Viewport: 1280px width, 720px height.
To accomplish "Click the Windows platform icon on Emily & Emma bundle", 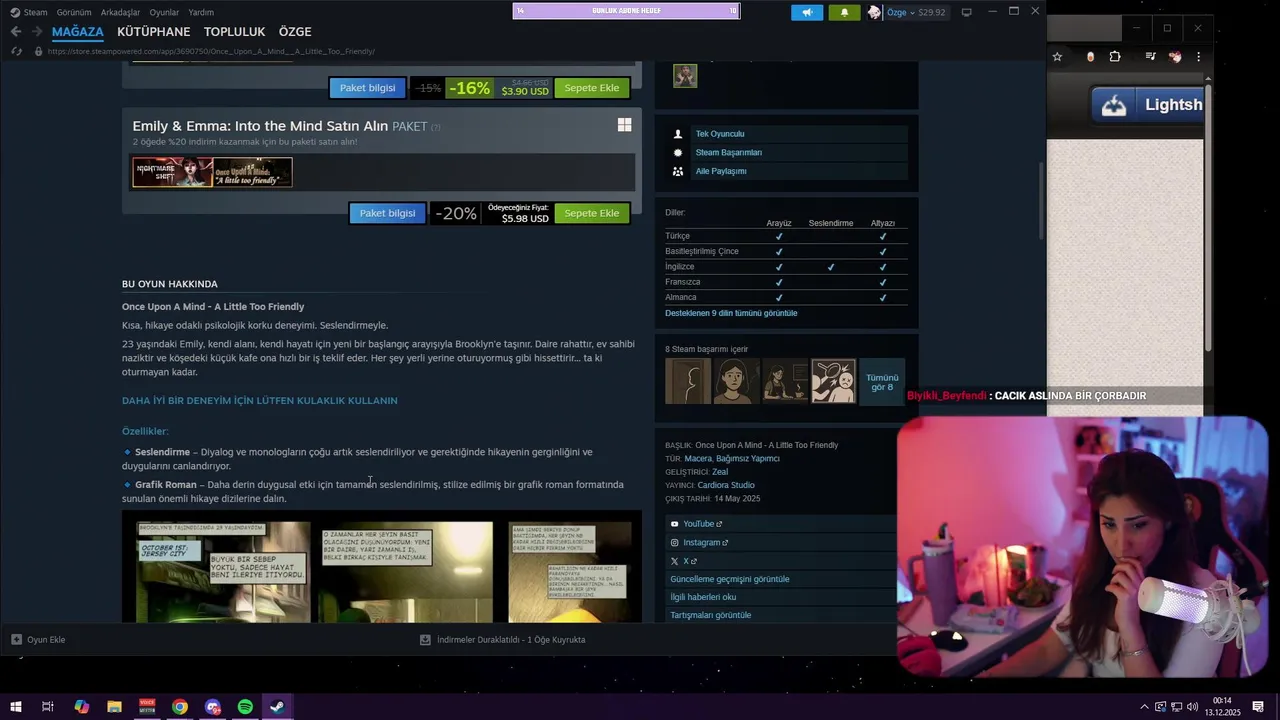I will point(624,125).
